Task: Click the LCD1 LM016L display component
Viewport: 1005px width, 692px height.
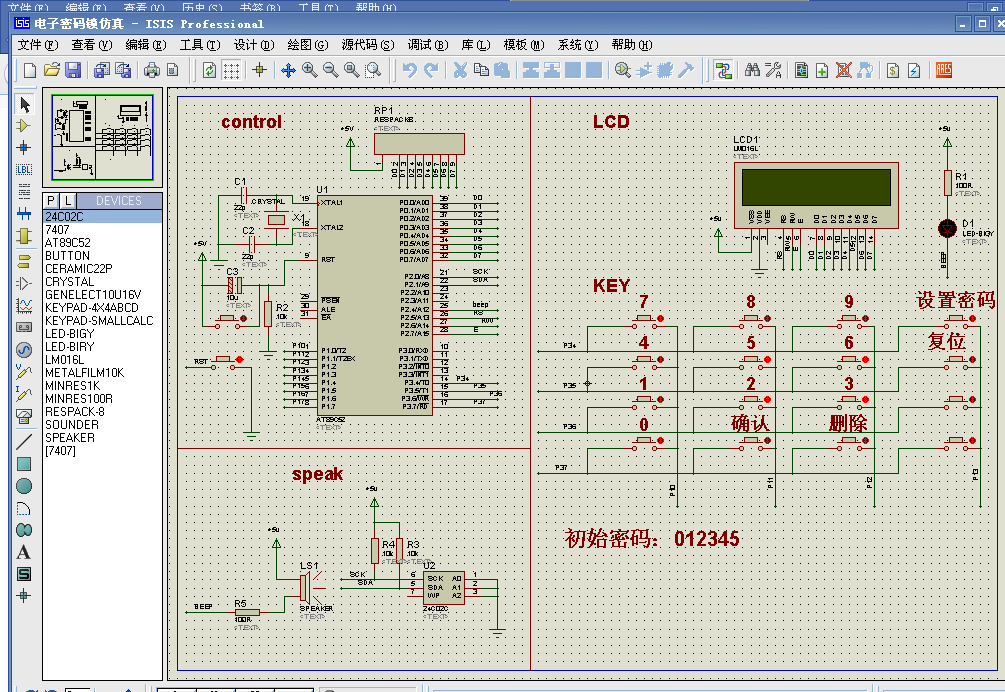Action: (x=816, y=195)
